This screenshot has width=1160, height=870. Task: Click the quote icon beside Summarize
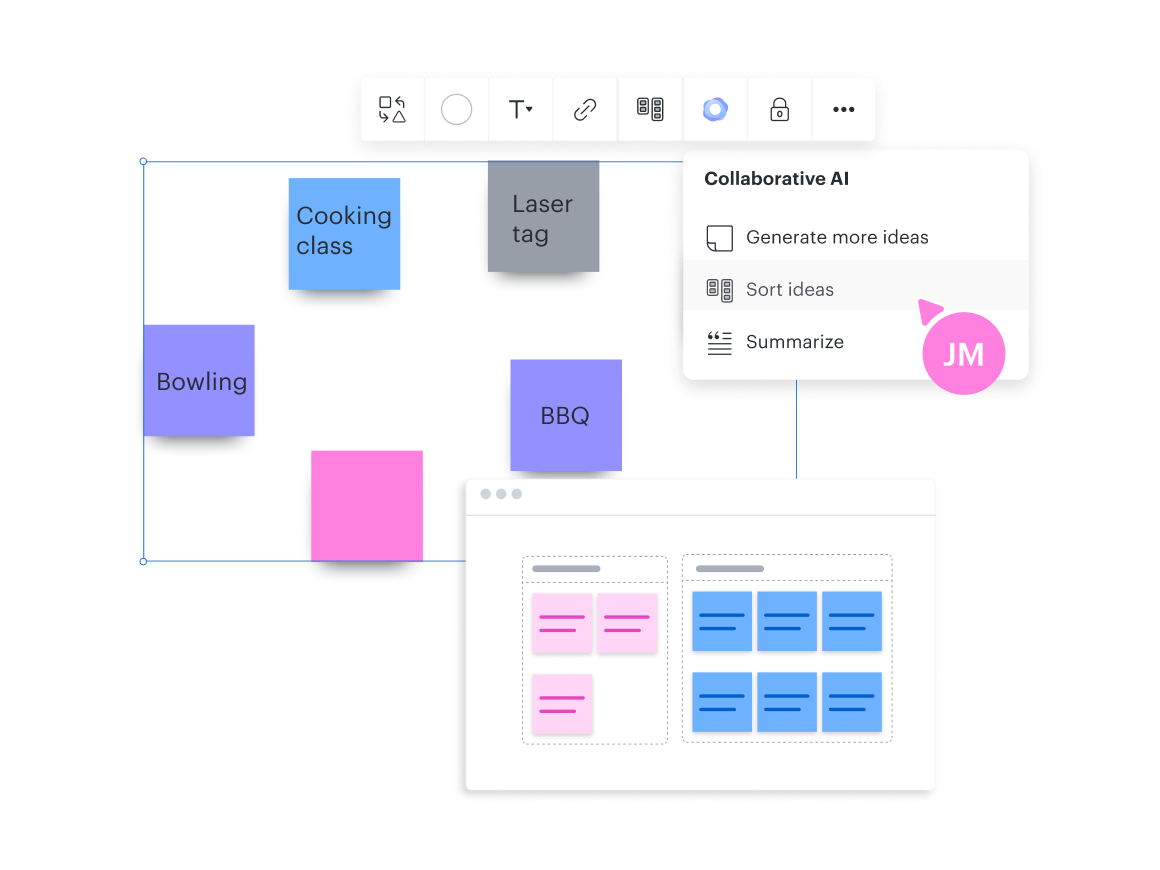719,343
